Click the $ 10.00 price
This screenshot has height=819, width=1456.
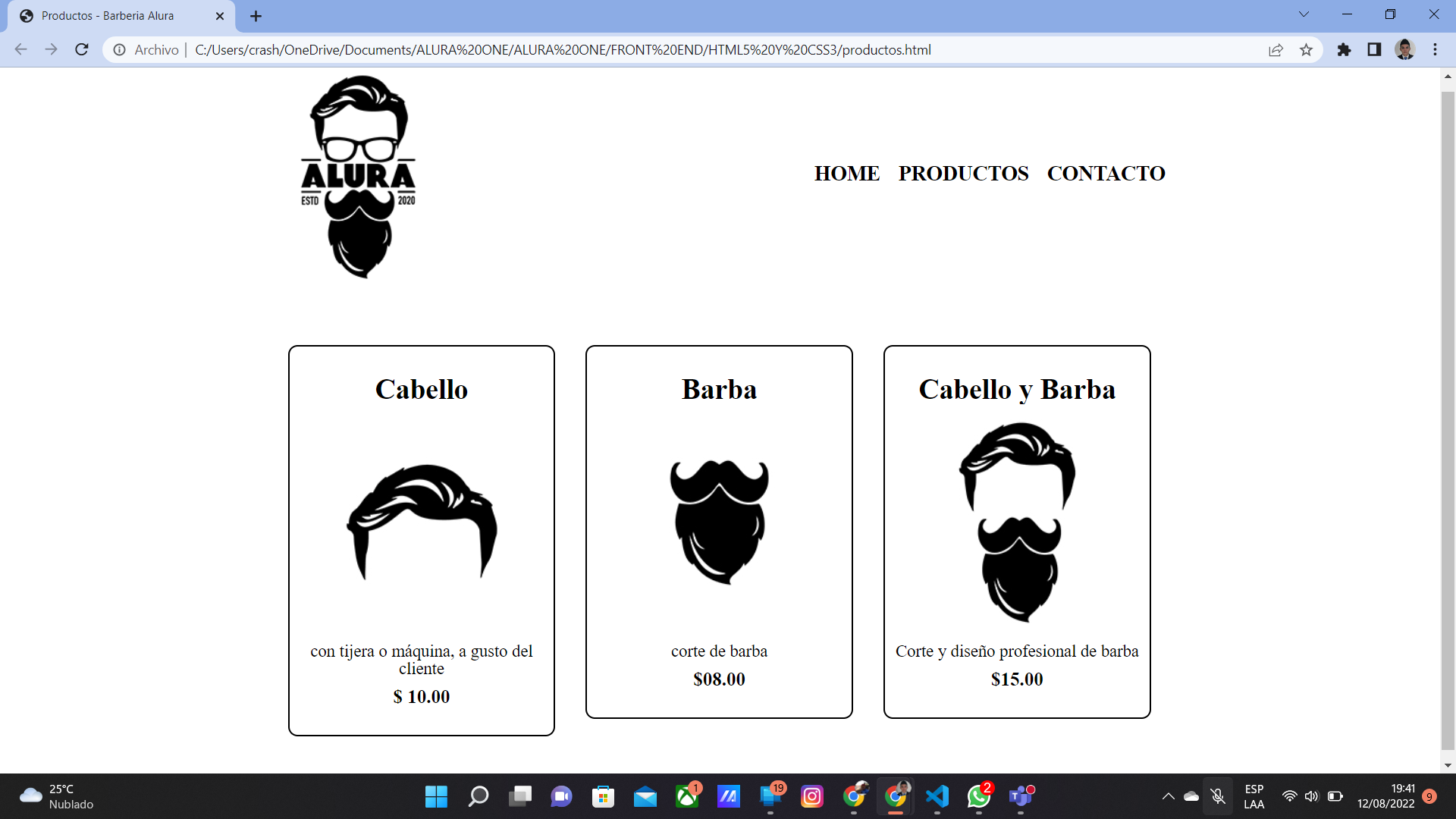pyautogui.click(x=422, y=697)
